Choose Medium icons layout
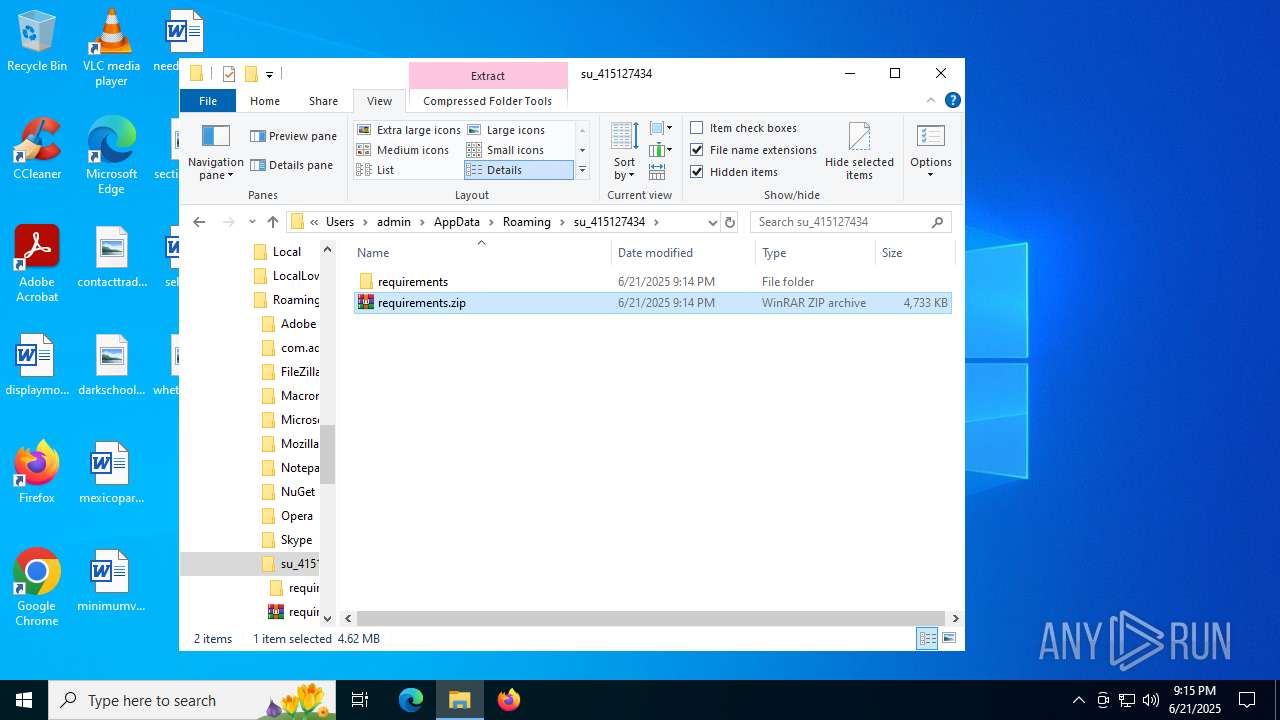Viewport: 1280px width, 720px height. [403, 150]
